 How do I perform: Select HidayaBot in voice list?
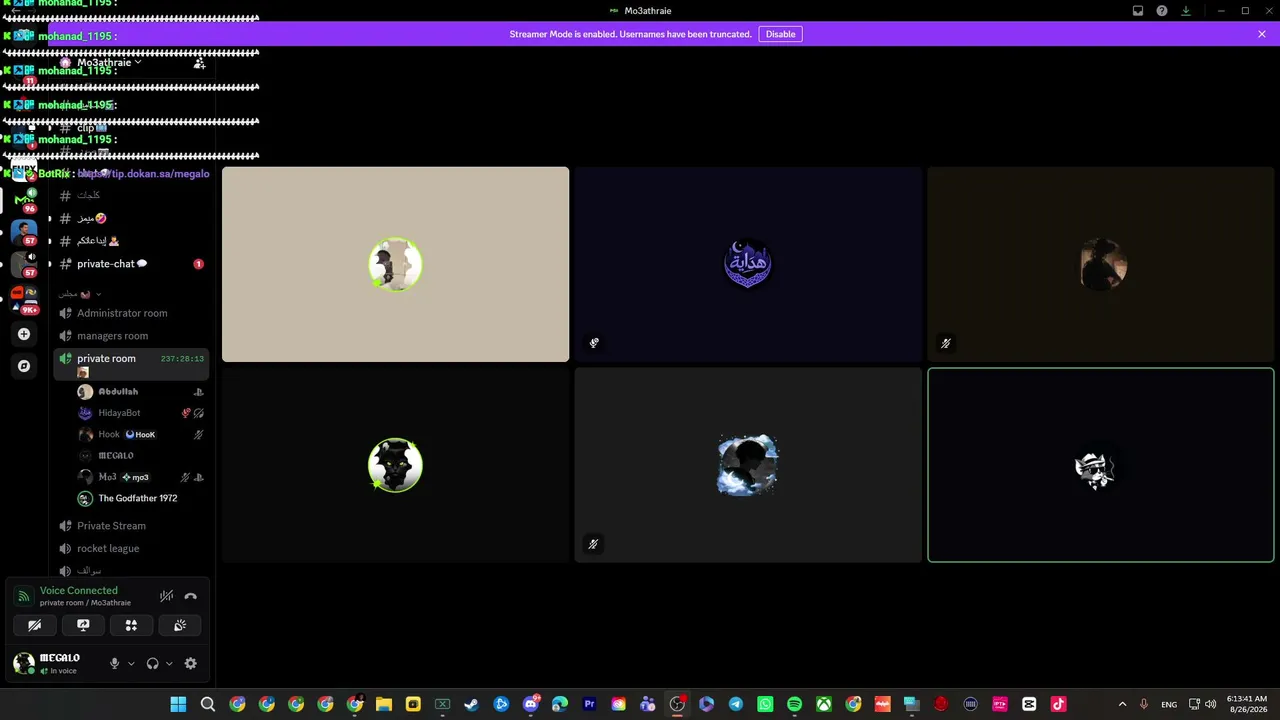tap(139, 413)
